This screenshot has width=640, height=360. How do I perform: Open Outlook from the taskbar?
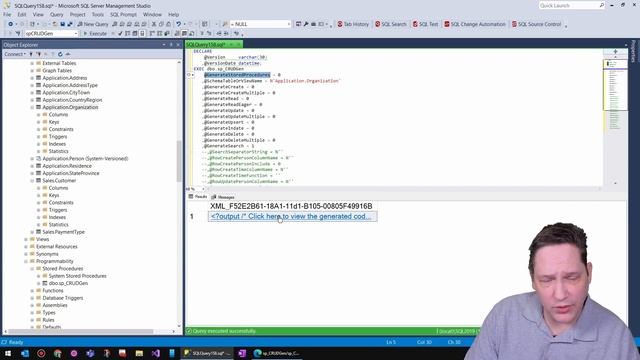[24, 353]
